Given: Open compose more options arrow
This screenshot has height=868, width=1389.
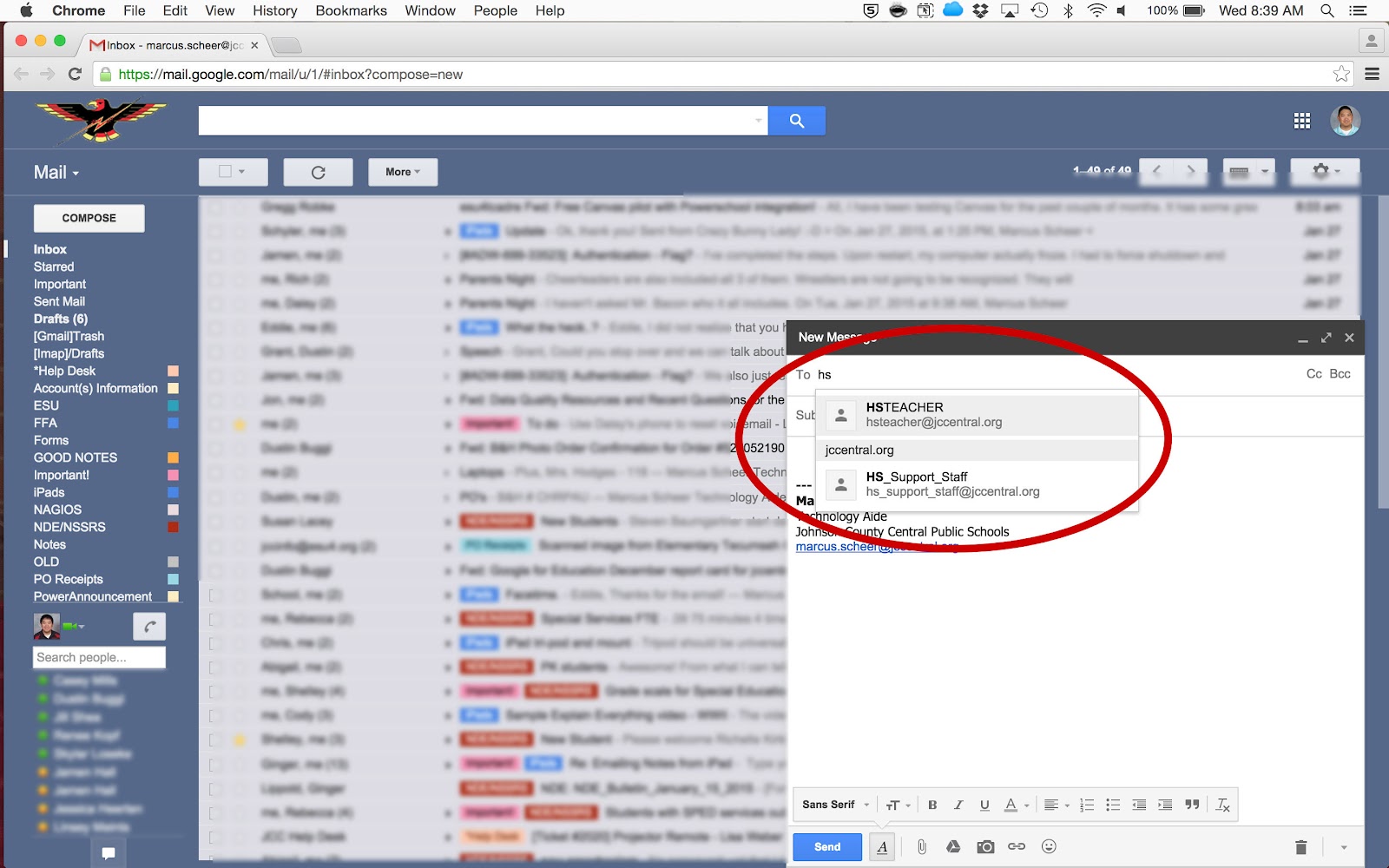Looking at the screenshot, I should (x=1344, y=847).
